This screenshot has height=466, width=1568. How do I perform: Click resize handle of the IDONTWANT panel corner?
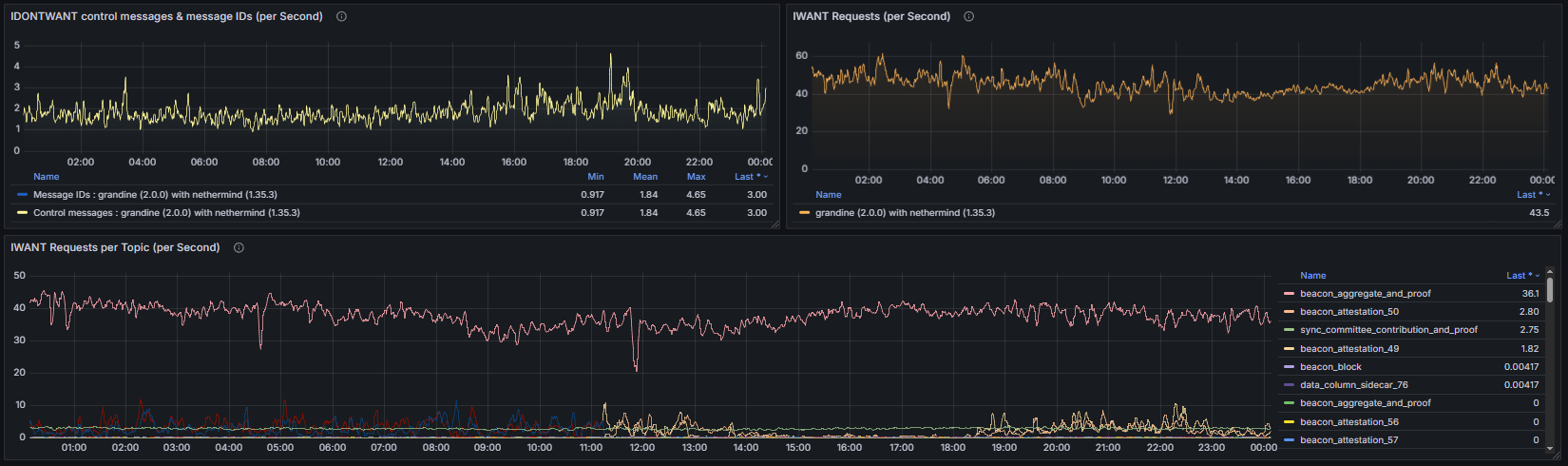[x=774, y=224]
